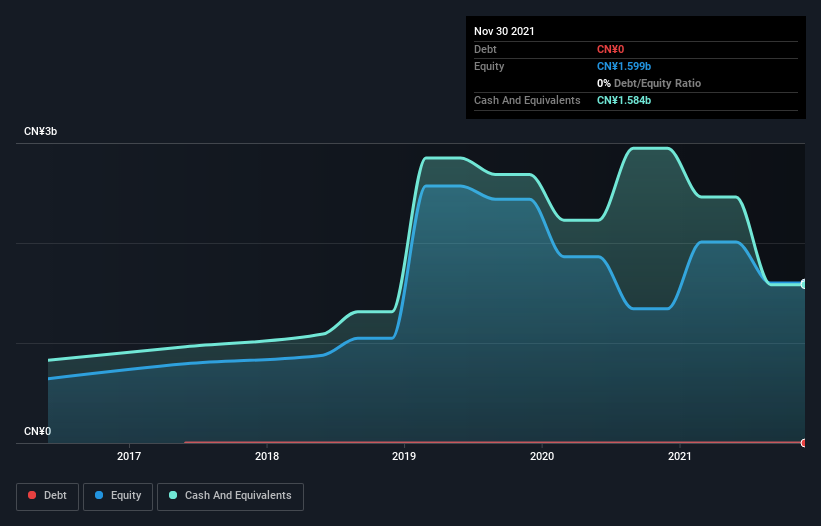Click the 0% Debt/Equity Ratio text
Image resolution: width=821 pixels, height=526 pixels.
coord(649,83)
